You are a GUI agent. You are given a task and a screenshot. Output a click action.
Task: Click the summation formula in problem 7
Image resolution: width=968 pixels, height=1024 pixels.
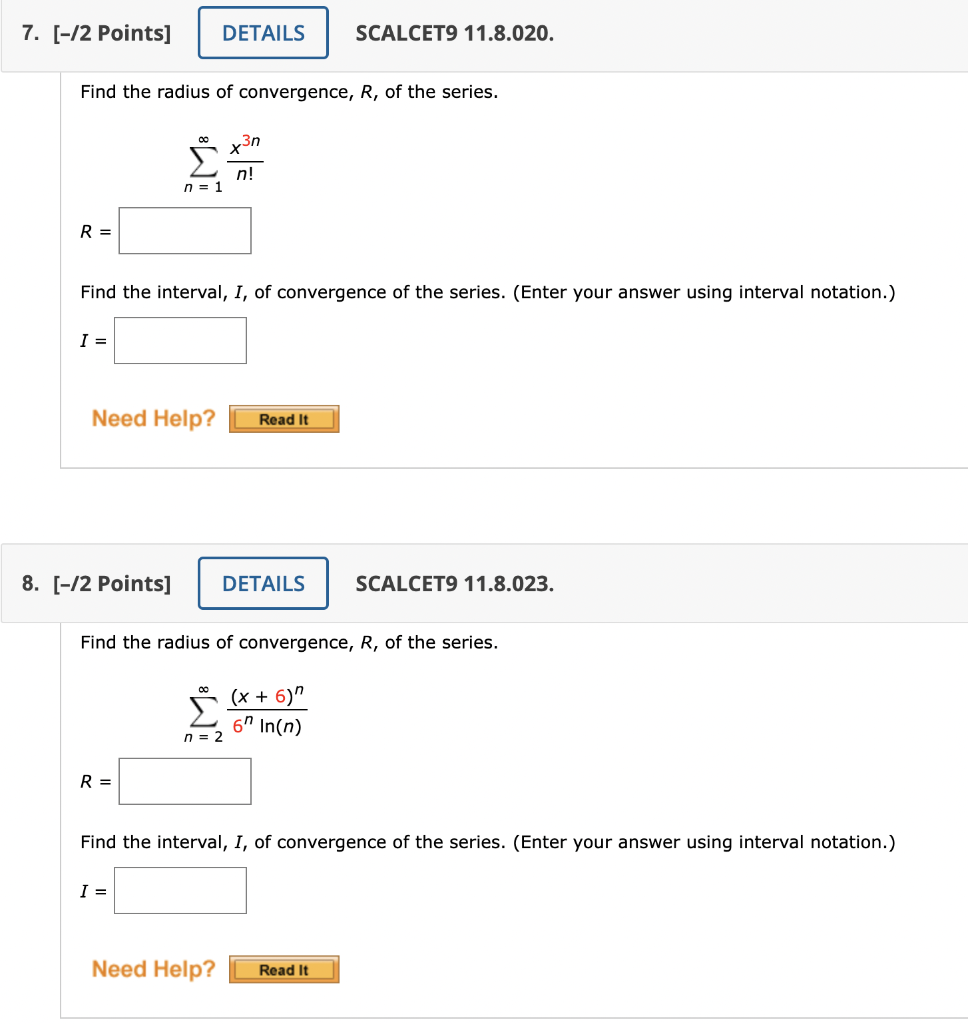218,160
